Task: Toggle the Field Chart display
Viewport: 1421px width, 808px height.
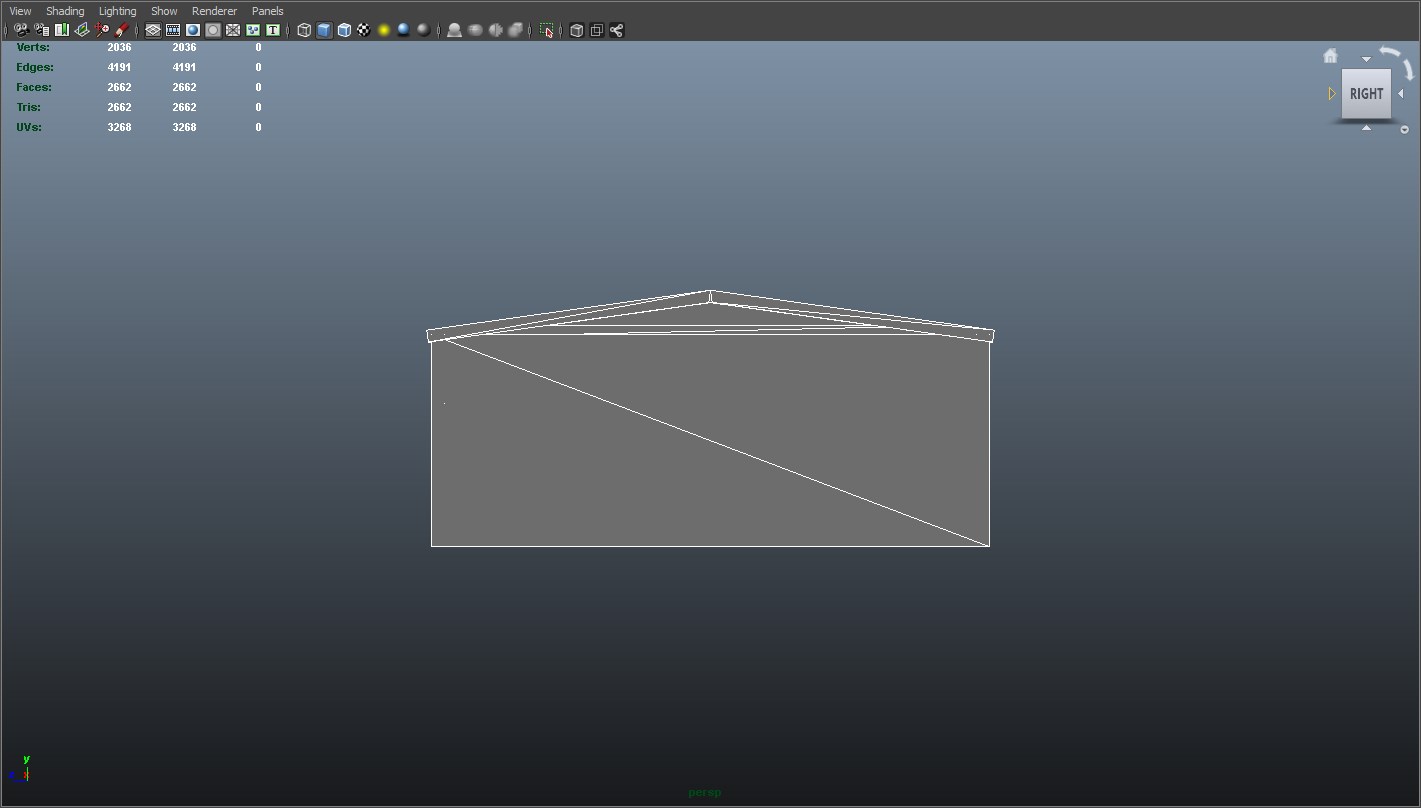Action: tap(233, 30)
